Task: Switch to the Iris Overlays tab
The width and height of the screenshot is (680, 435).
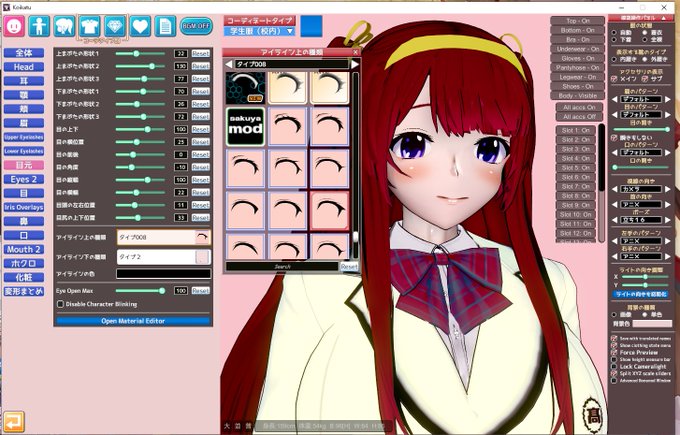Action: click(x=24, y=207)
